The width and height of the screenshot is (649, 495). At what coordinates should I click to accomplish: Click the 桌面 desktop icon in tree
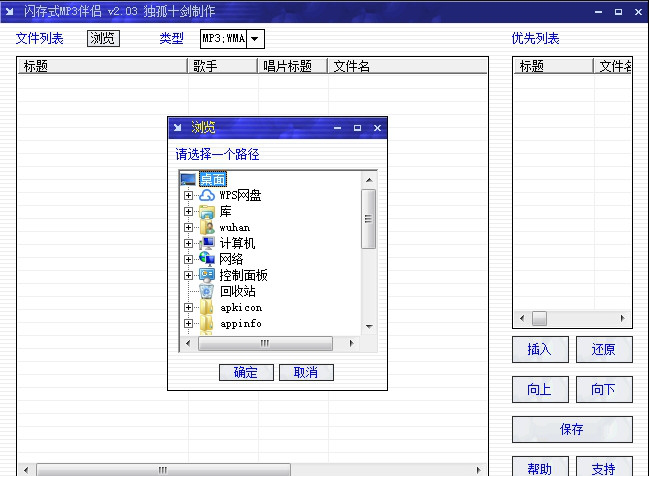click(x=188, y=179)
